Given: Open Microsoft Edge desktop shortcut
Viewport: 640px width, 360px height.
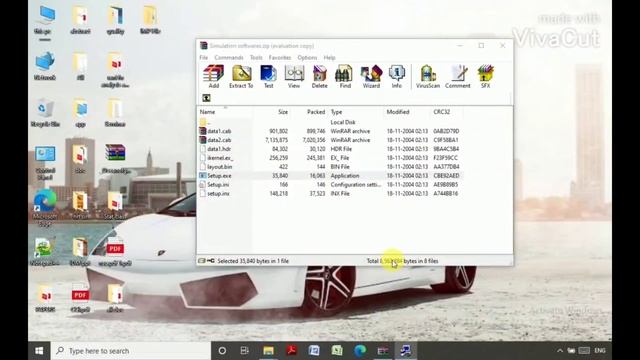Looking at the screenshot, I should 45,207.
